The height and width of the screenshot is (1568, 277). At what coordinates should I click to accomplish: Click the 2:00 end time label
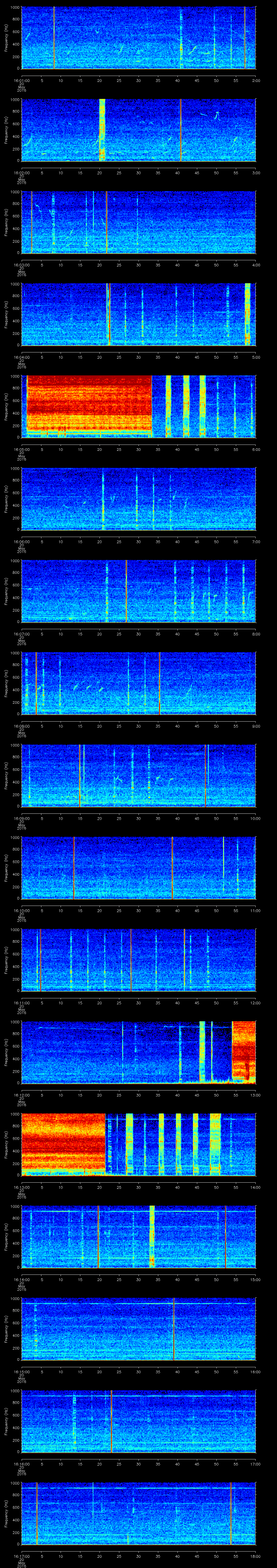(256, 80)
